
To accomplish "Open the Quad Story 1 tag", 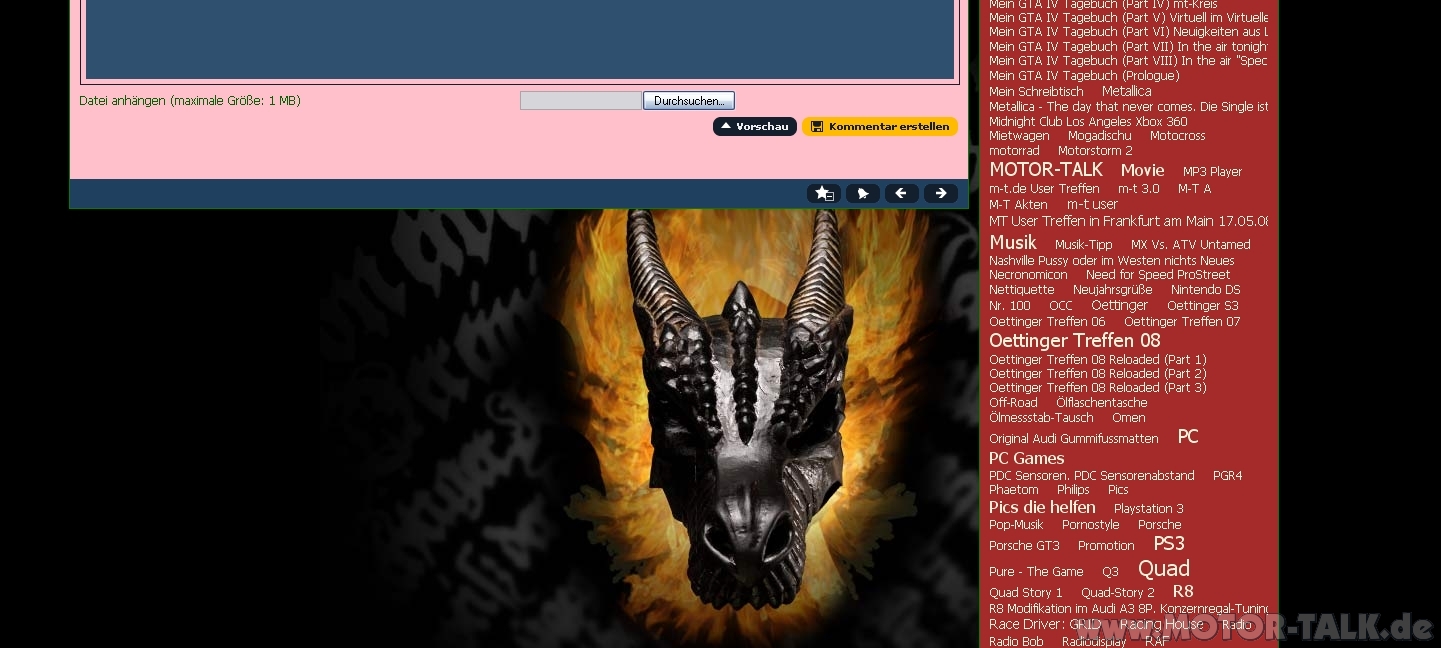I will tap(1026, 593).
